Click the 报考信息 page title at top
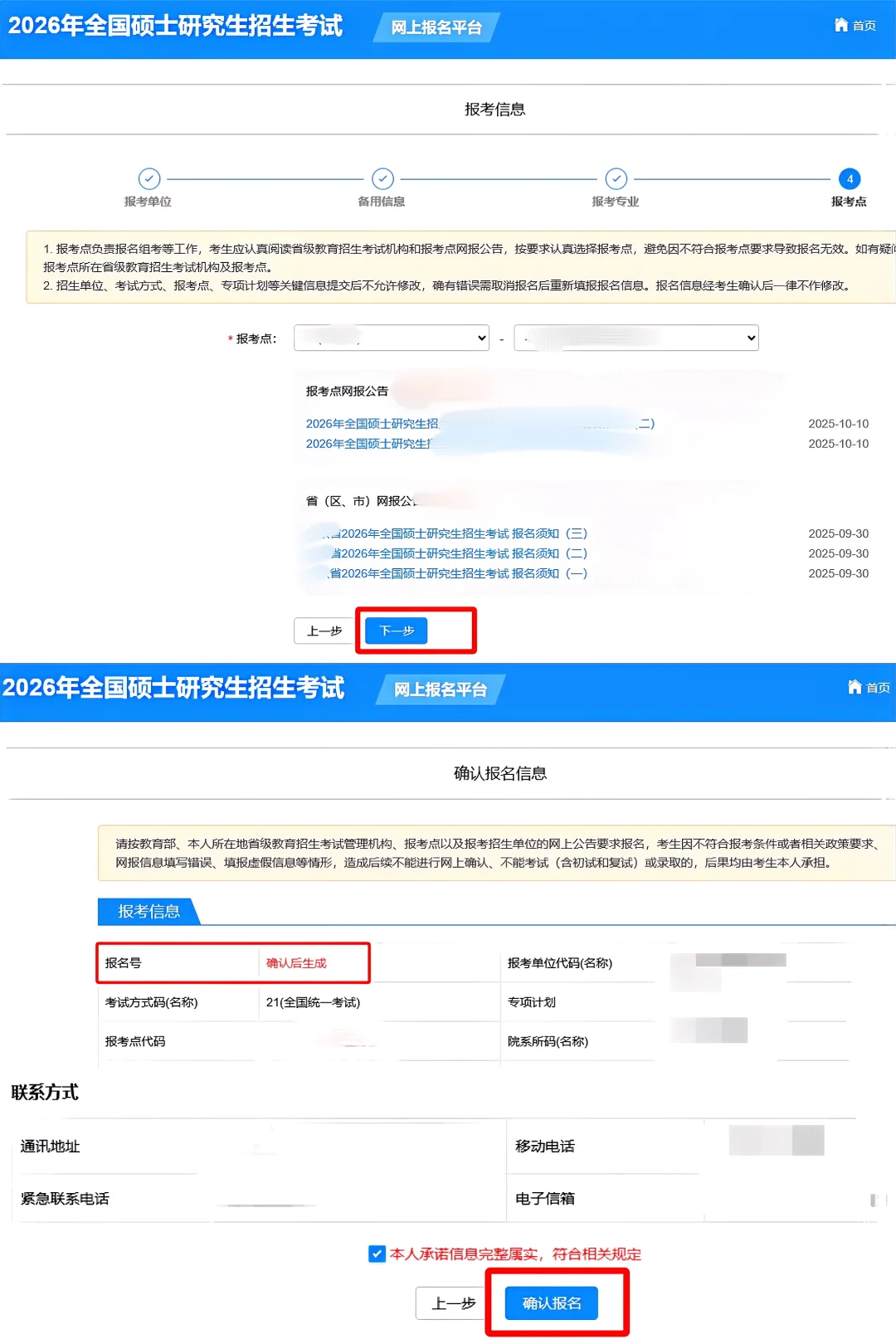This screenshot has height=1344, width=896. 495,110
